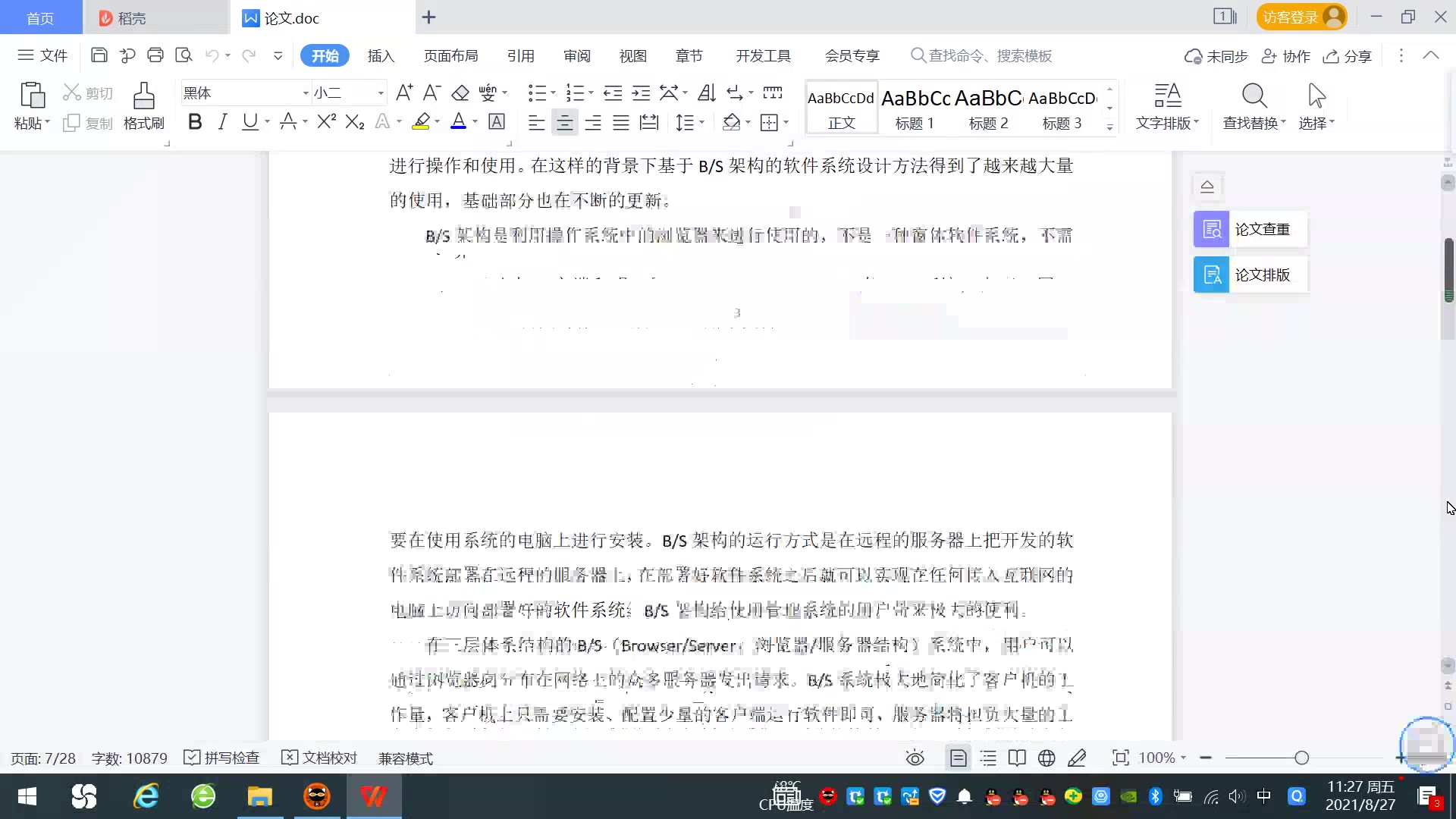Click the print icon in quick toolbar
Image resolution: width=1456 pixels, height=819 pixels.
pos(155,55)
